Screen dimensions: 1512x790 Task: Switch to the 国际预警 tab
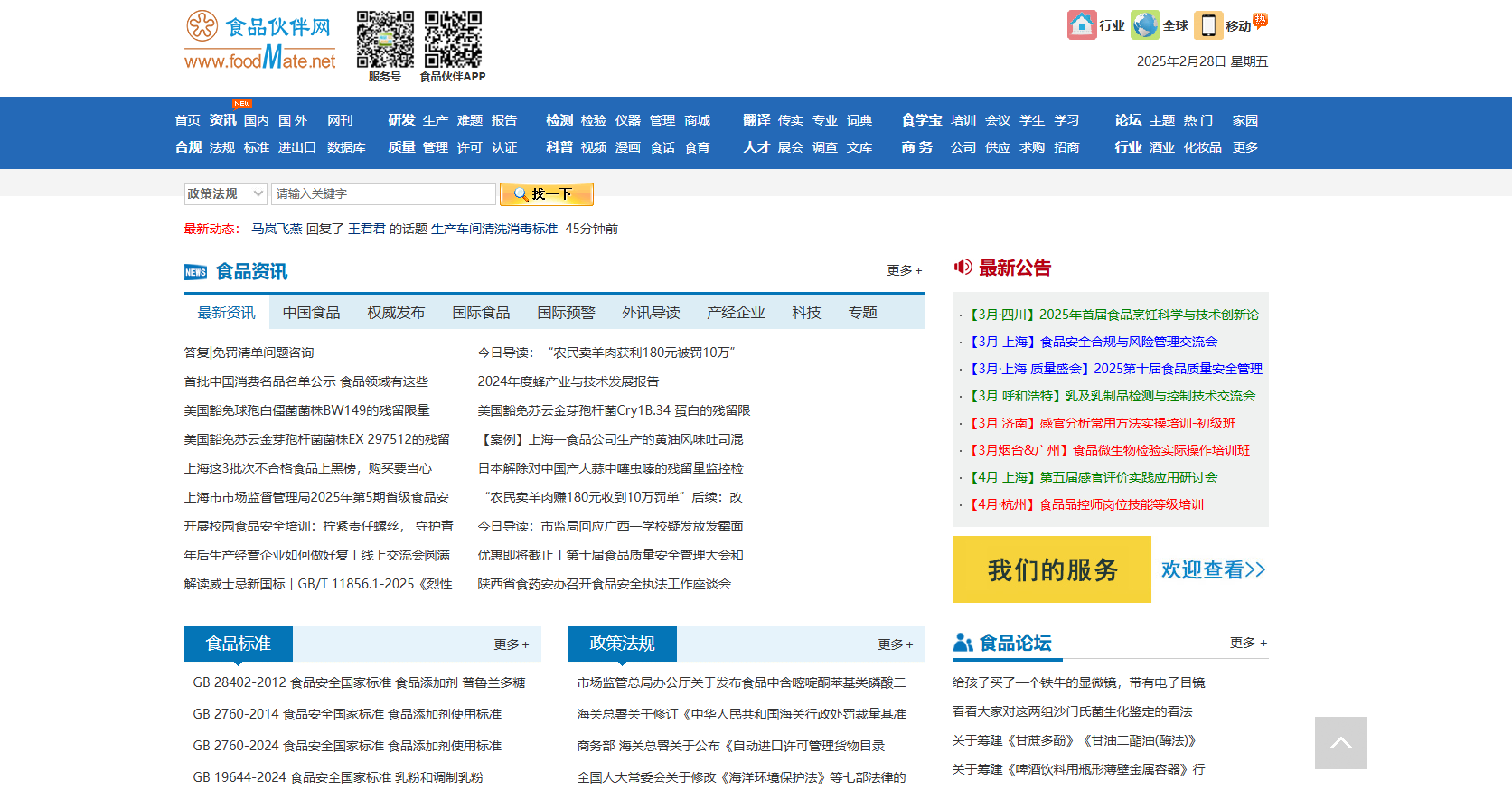(566, 313)
